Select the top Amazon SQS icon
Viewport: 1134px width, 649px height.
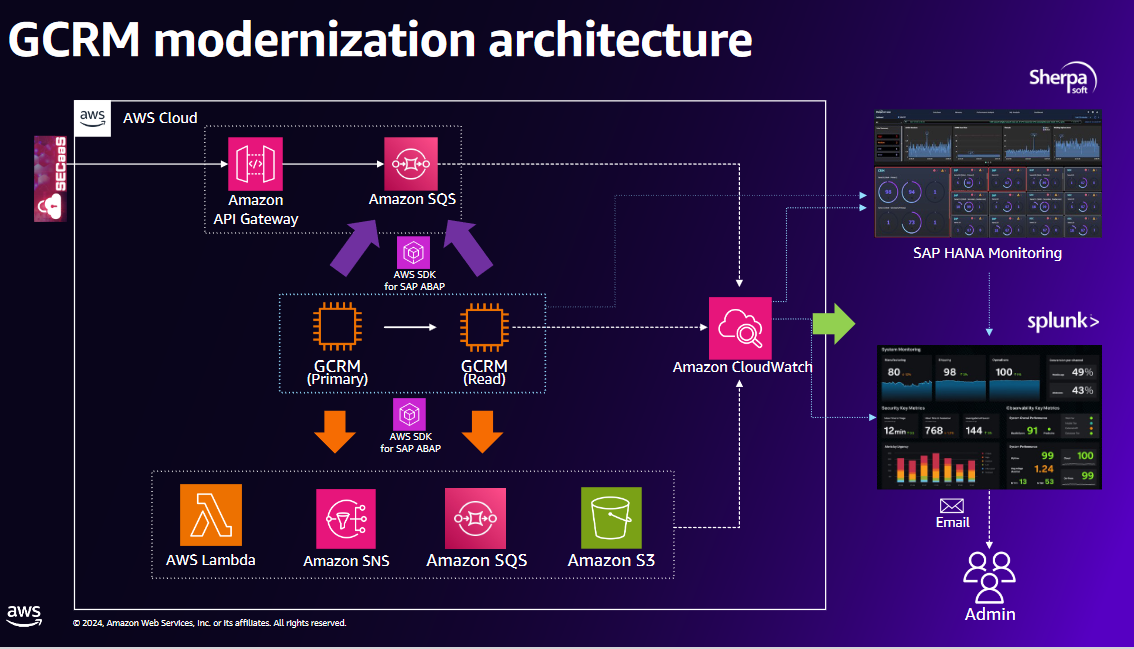click(x=411, y=164)
